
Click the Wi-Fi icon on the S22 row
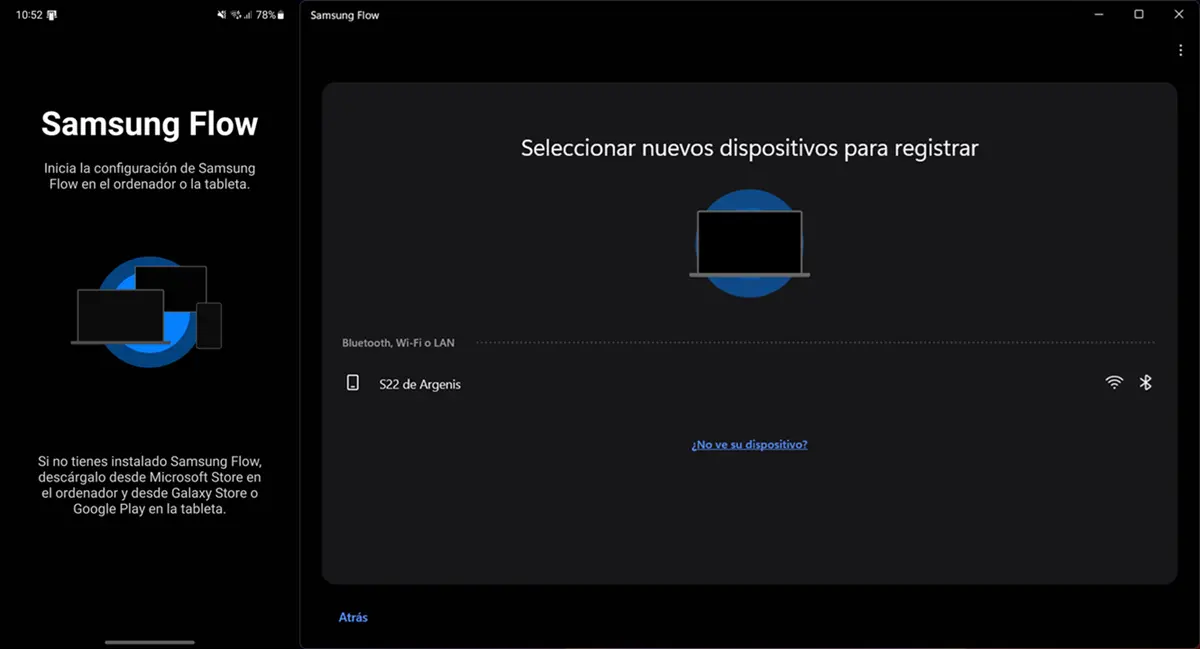(x=1114, y=382)
